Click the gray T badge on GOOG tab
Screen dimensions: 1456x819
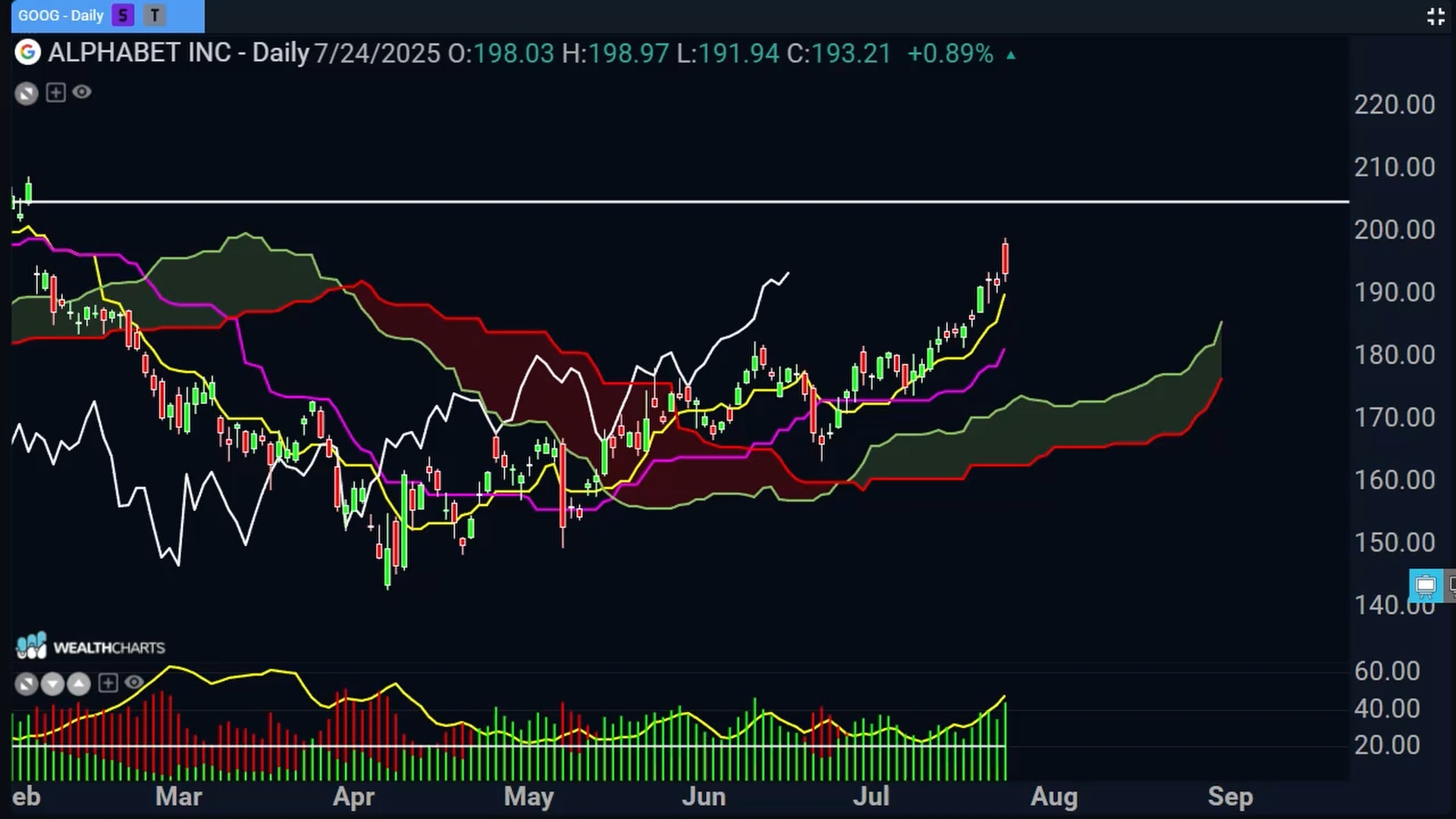tap(155, 15)
